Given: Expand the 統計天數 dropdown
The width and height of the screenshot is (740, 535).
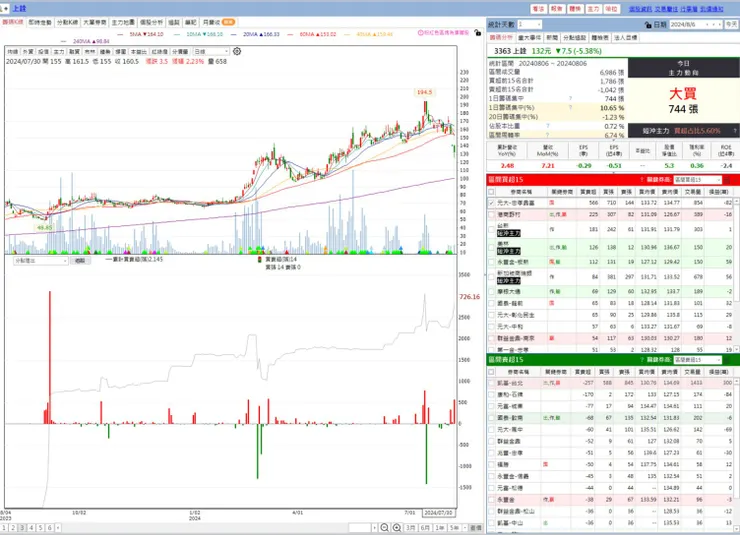Looking at the screenshot, I should click(x=530, y=25).
